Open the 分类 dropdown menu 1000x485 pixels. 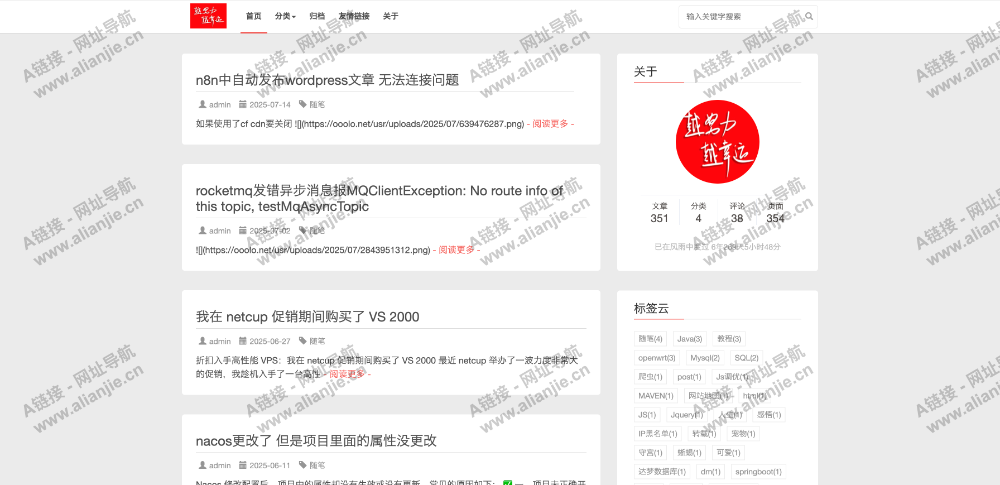pos(285,17)
